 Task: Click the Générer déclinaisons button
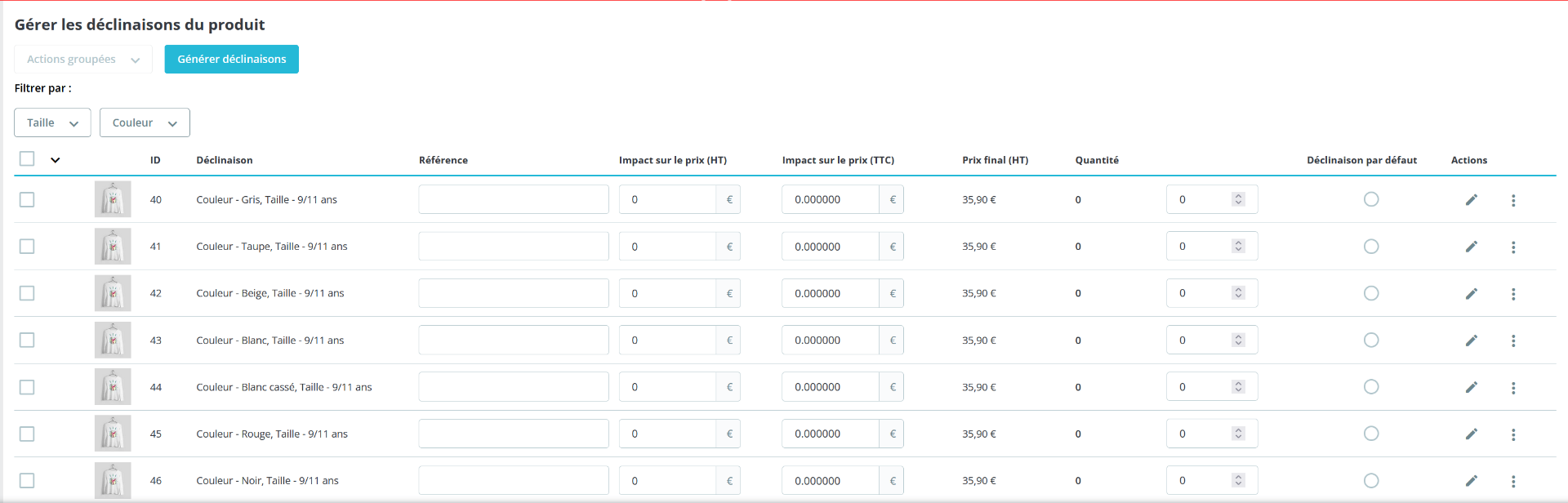coord(232,59)
